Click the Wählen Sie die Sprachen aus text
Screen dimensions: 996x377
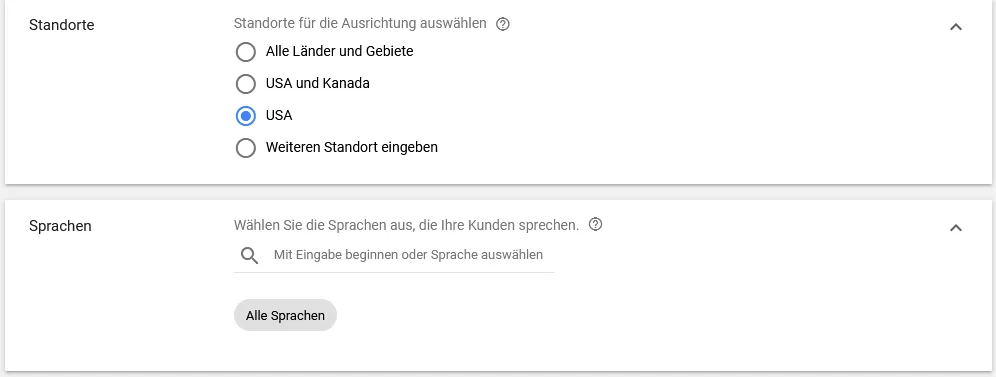(407, 225)
